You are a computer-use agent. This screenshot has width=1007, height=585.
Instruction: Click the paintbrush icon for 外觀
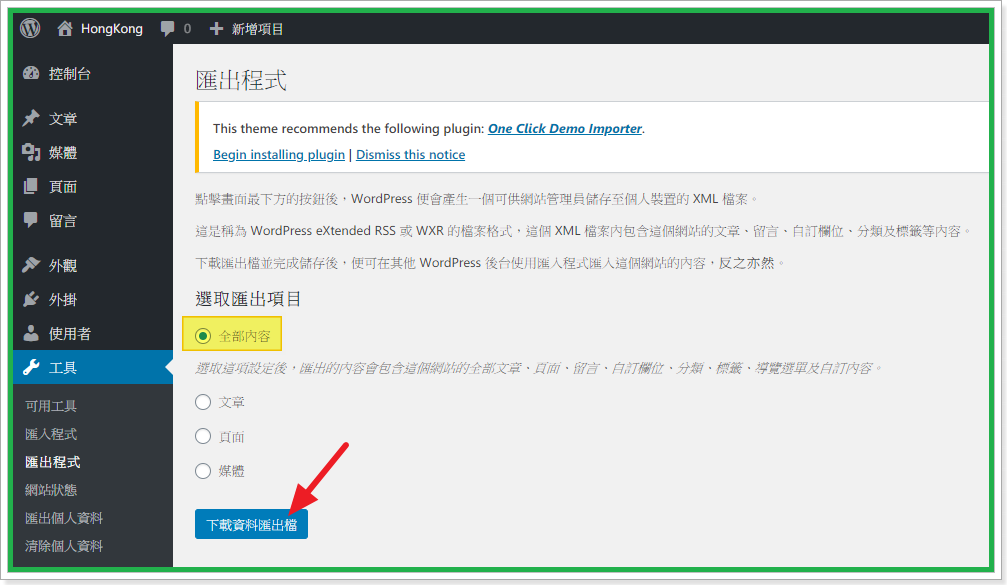31,265
